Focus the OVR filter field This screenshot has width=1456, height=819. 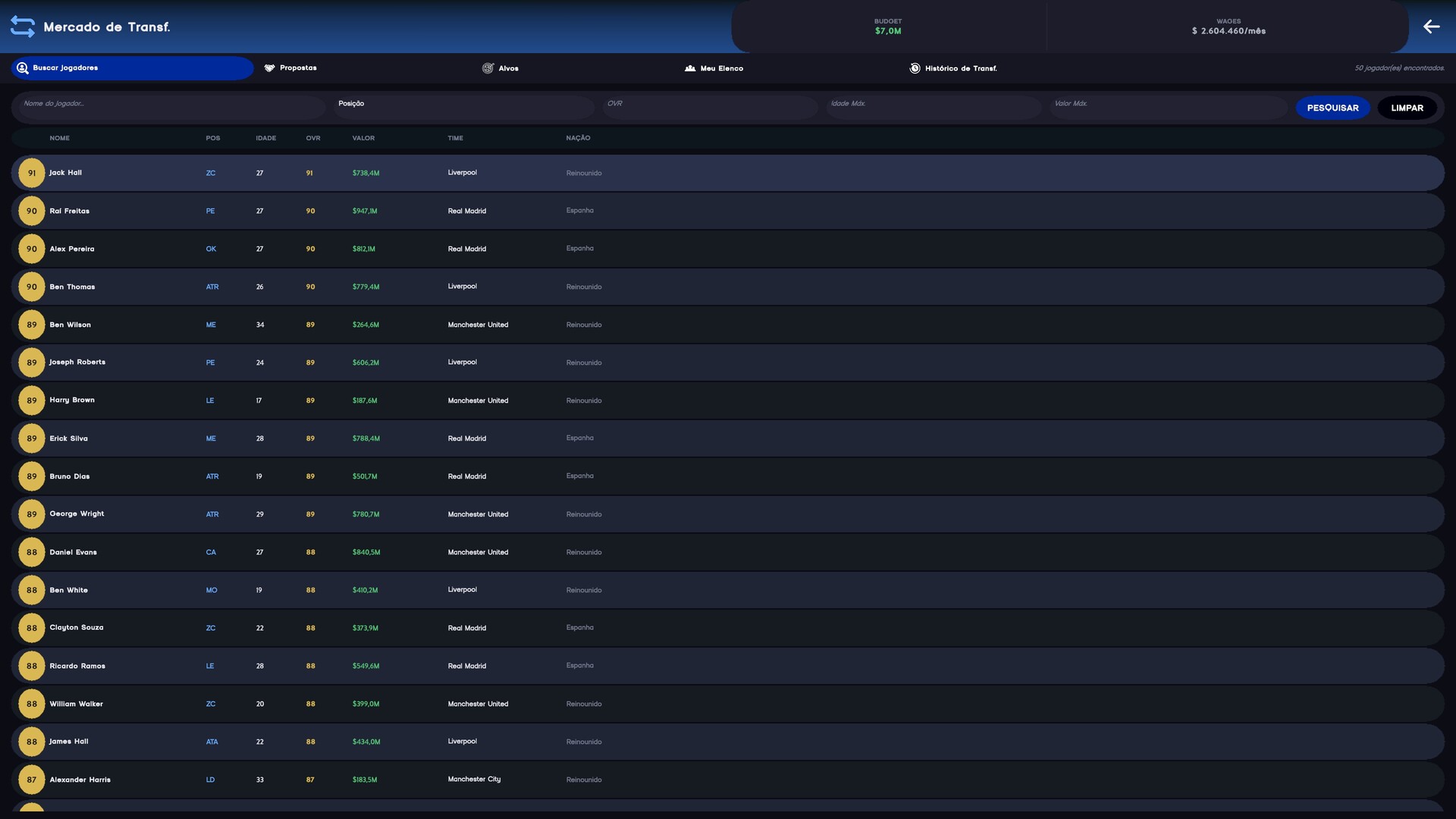[x=709, y=107]
